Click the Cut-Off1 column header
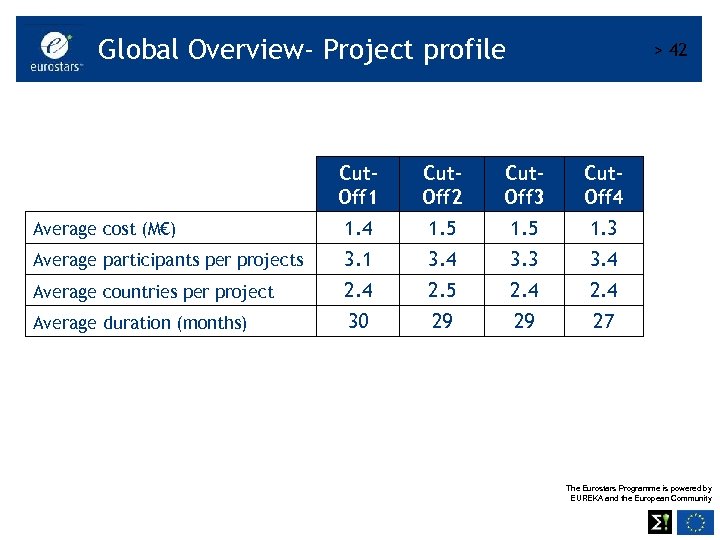The width and height of the screenshot is (720, 540). click(x=358, y=184)
